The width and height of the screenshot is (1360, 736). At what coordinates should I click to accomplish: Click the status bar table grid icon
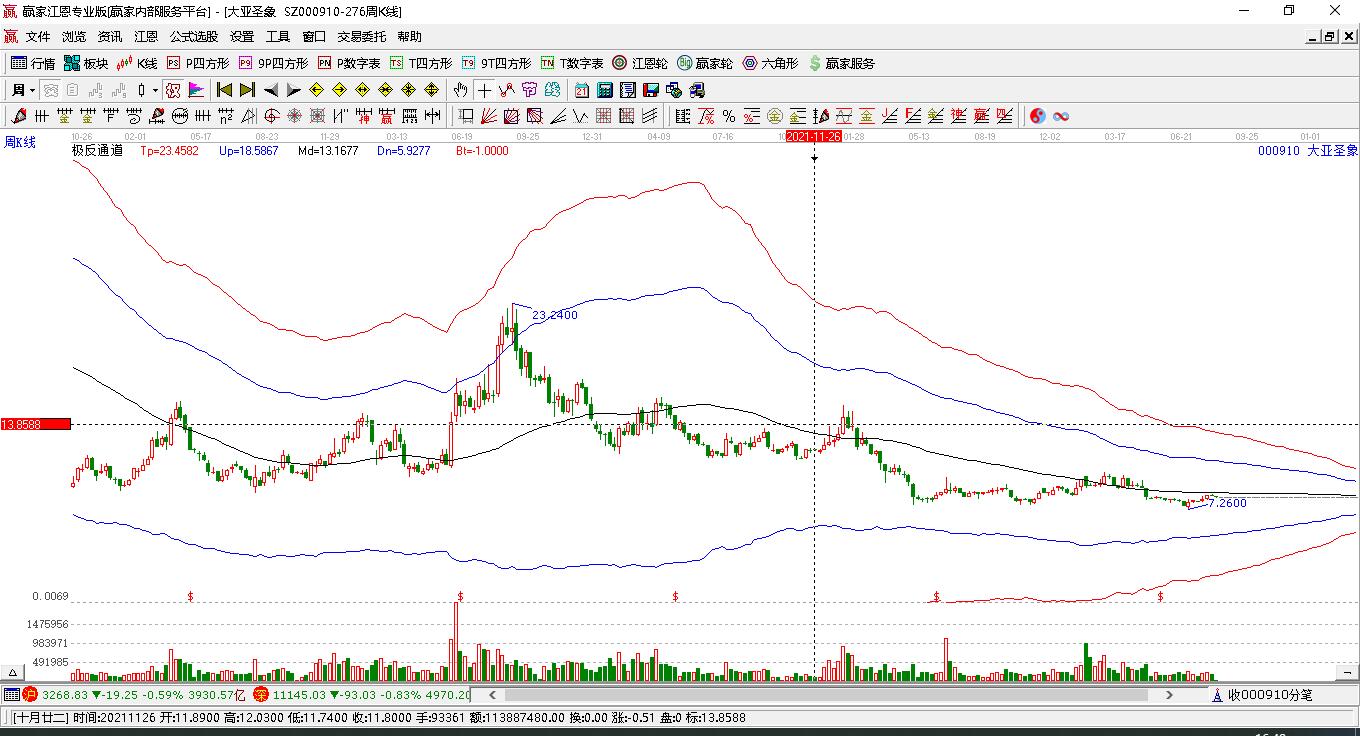[11, 695]
